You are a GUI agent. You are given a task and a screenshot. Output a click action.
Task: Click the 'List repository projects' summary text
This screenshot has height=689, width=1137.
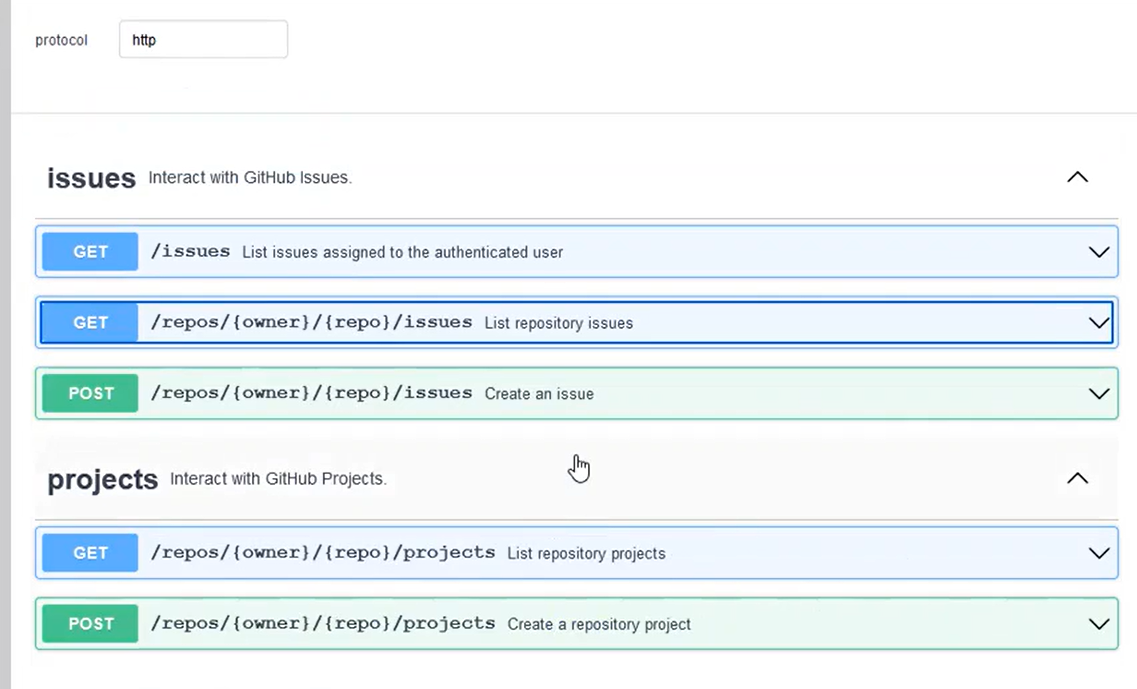coord(586,554)
